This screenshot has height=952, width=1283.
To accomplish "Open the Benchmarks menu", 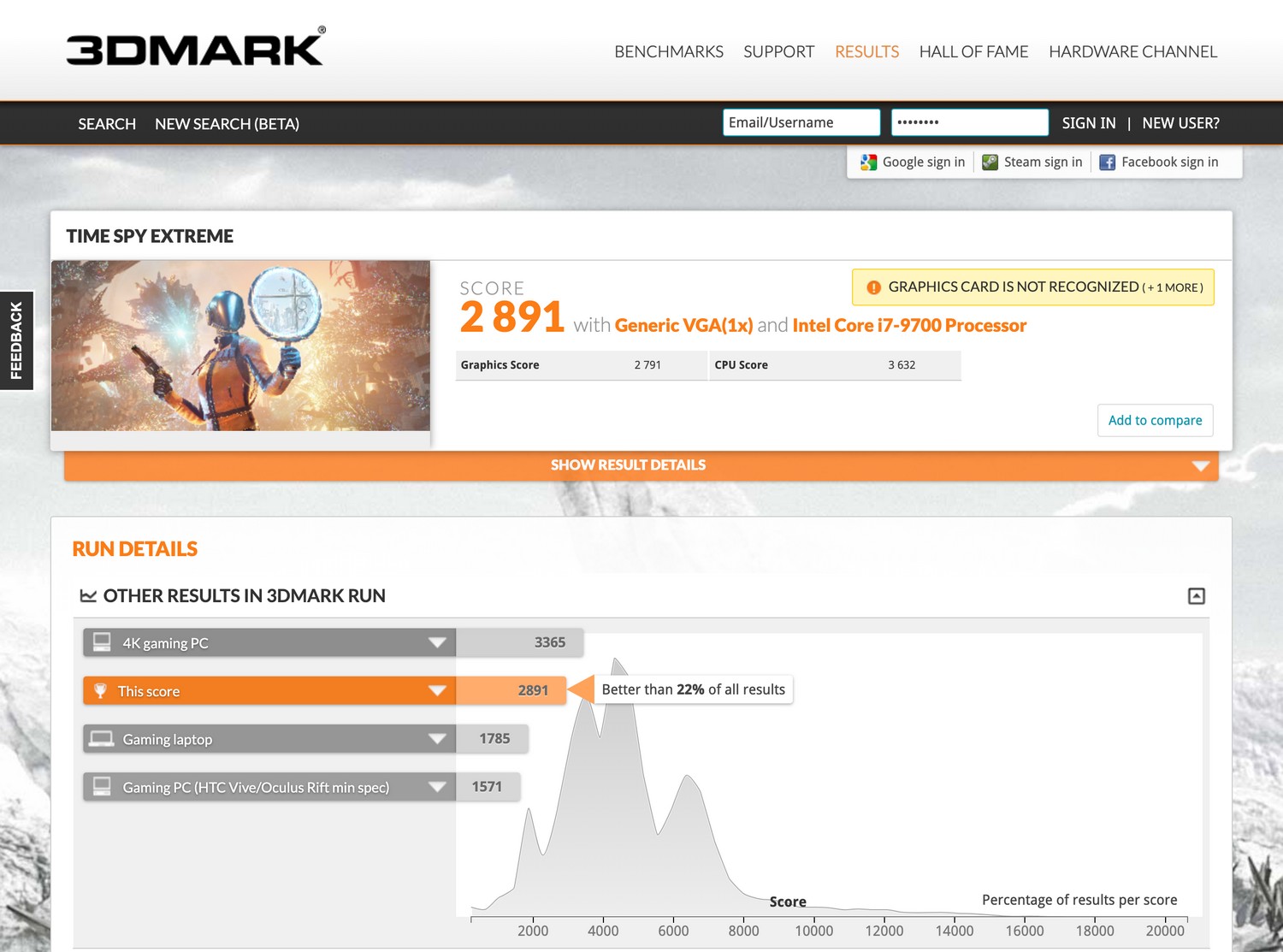I will (668, 52).
